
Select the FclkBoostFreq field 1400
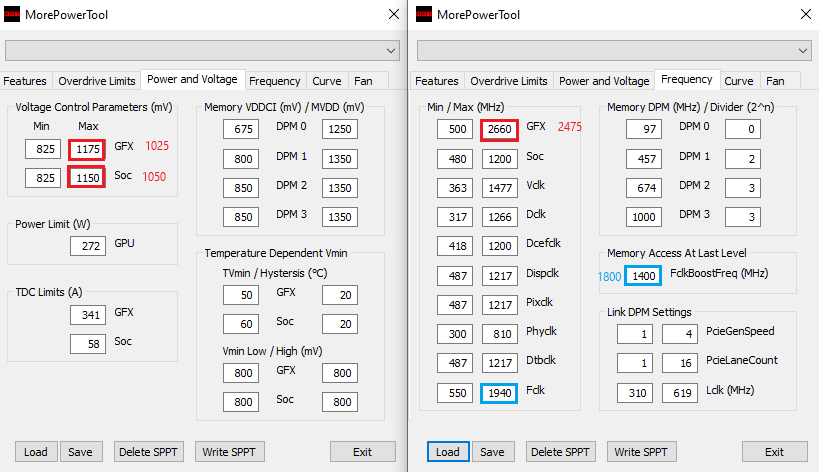pyautogui.click(x=644, y=276)
